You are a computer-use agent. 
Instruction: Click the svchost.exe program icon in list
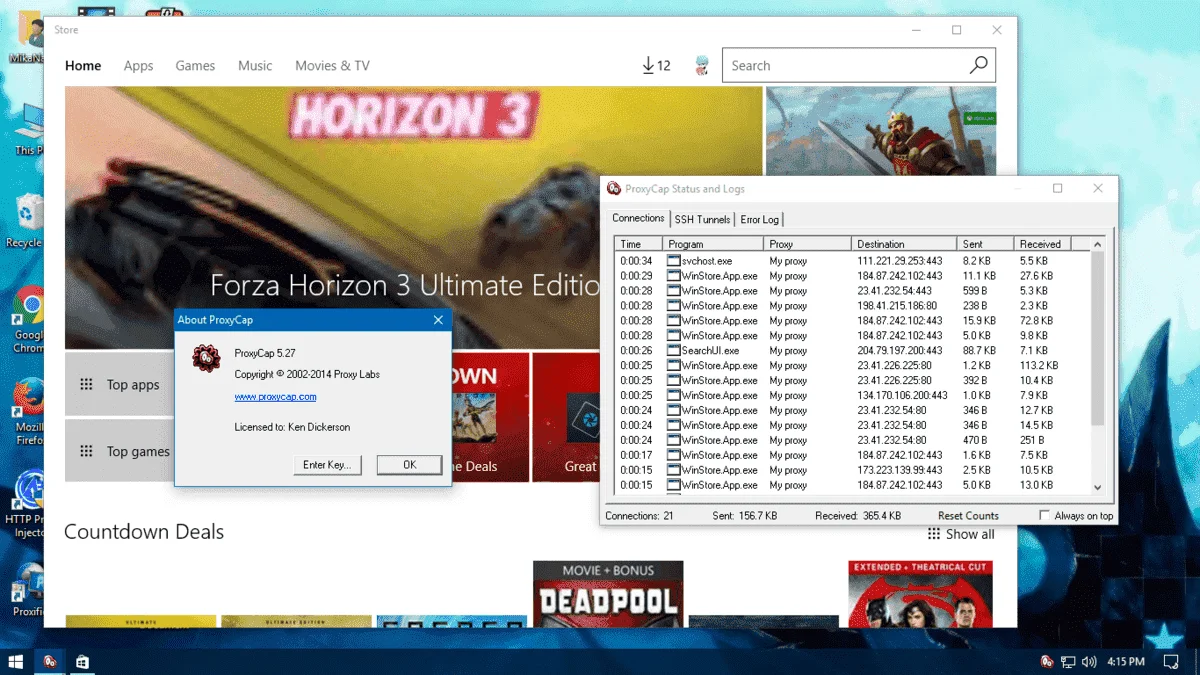coord(673,261)
